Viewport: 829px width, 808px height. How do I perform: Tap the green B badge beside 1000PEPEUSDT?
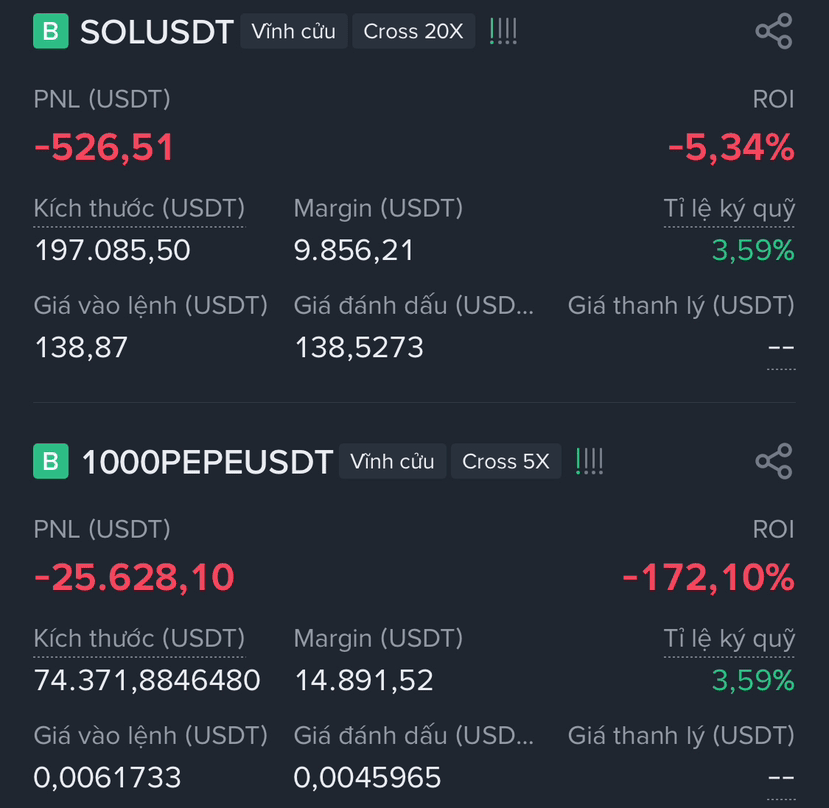tap(51, 461)
